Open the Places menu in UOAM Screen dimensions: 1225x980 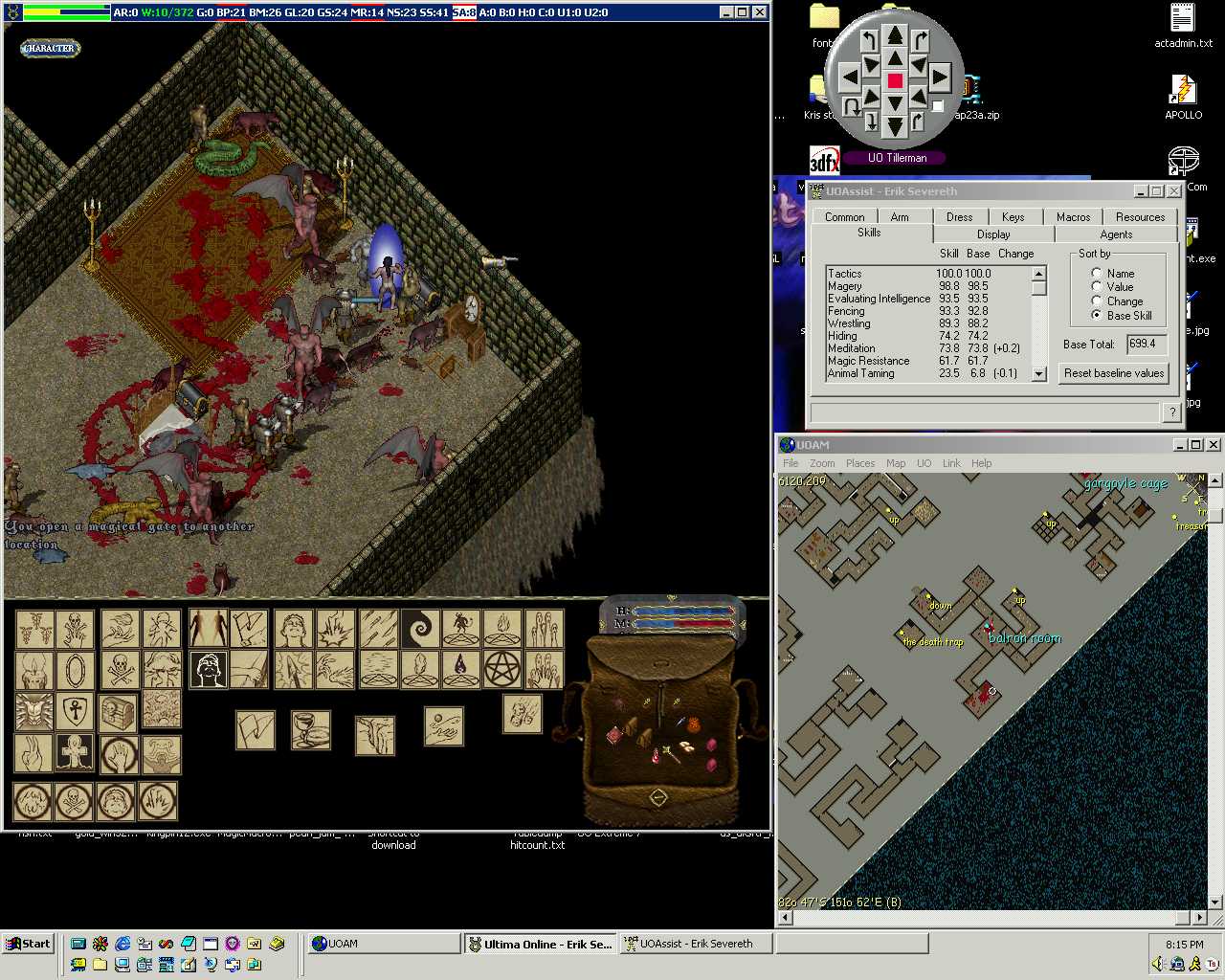(x=859, y=463)
